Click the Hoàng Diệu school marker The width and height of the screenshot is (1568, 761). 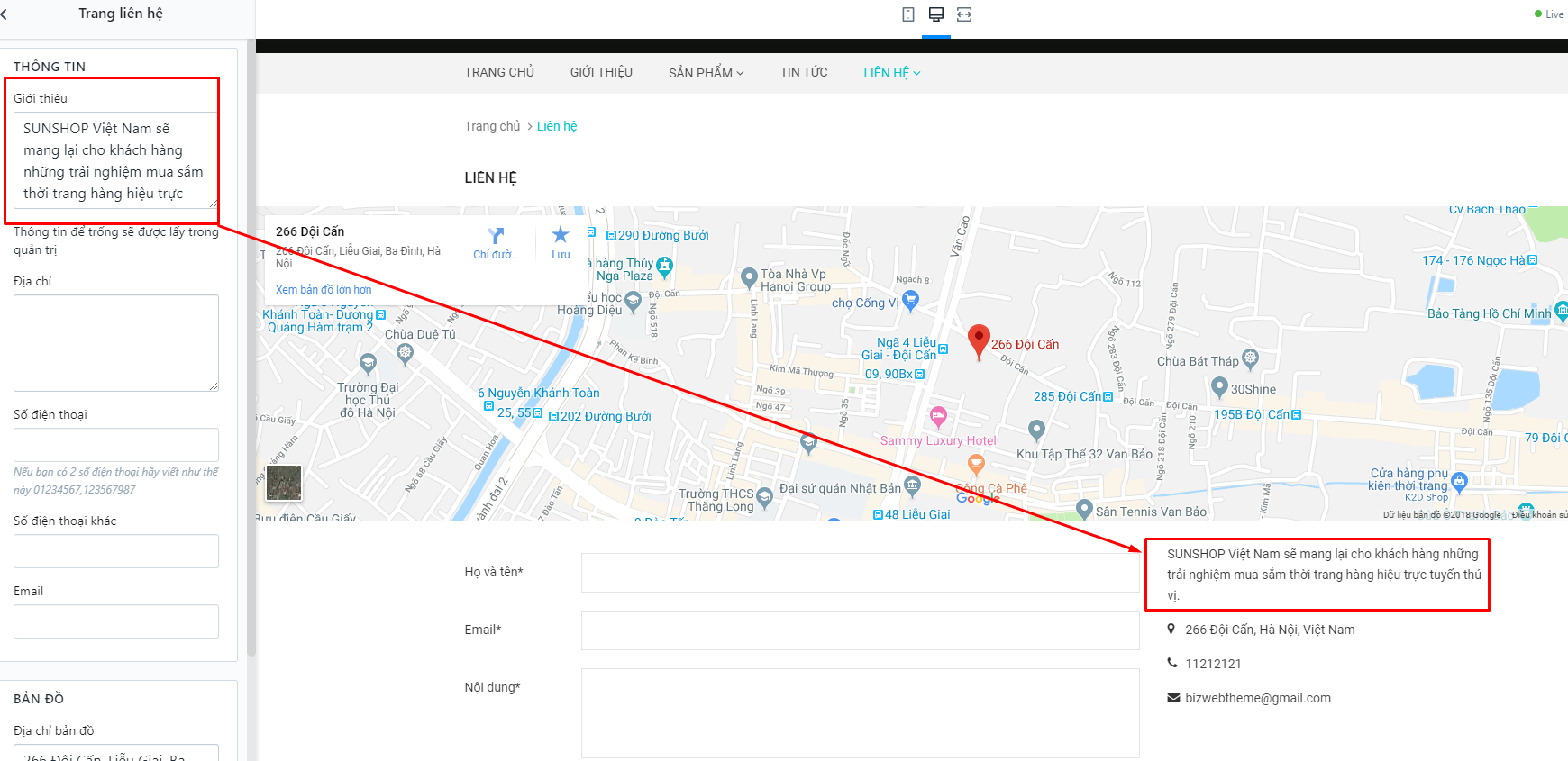click(x=634, y=301)
